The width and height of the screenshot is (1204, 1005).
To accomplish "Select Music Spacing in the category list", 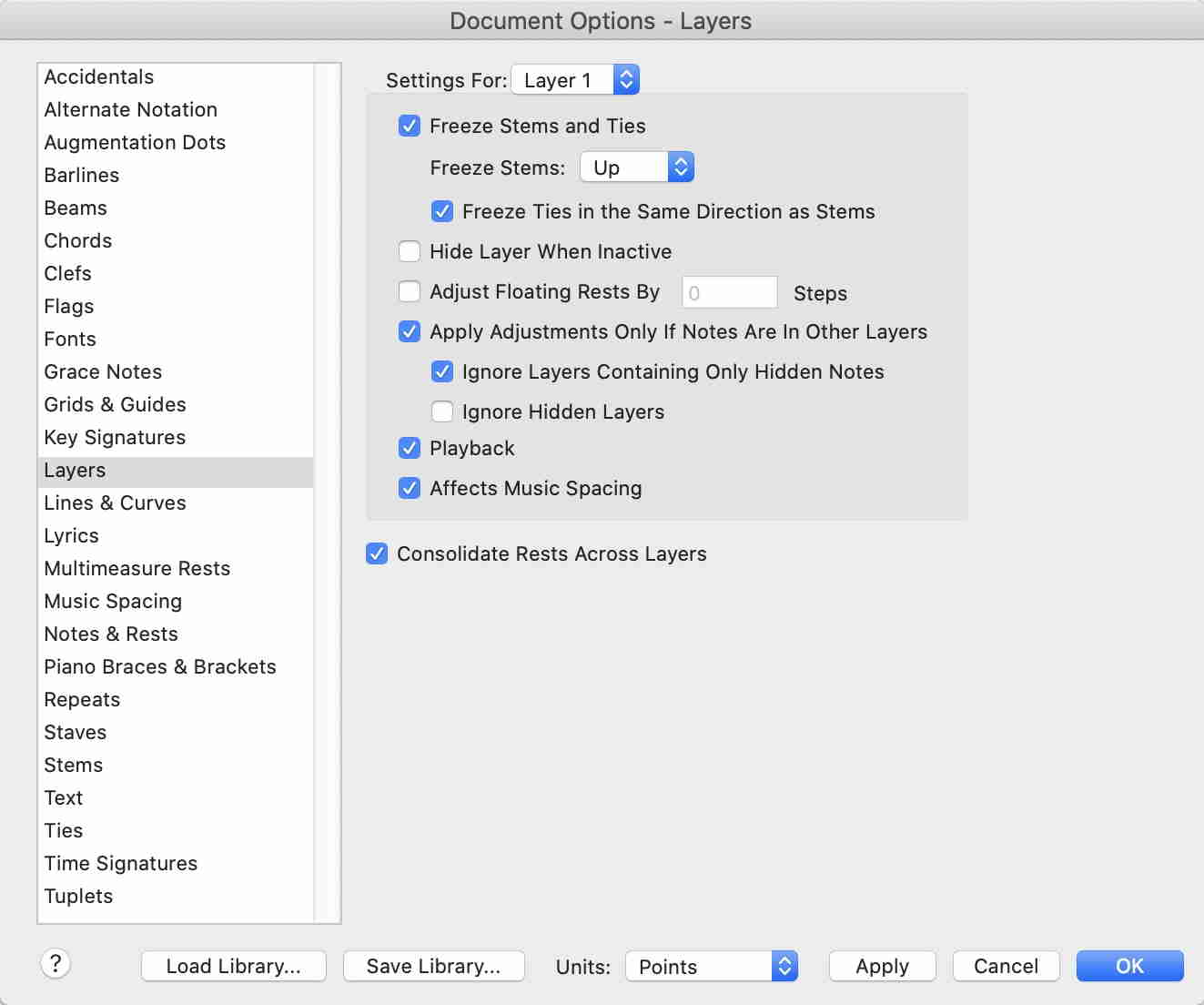I will tap(113, 601).
